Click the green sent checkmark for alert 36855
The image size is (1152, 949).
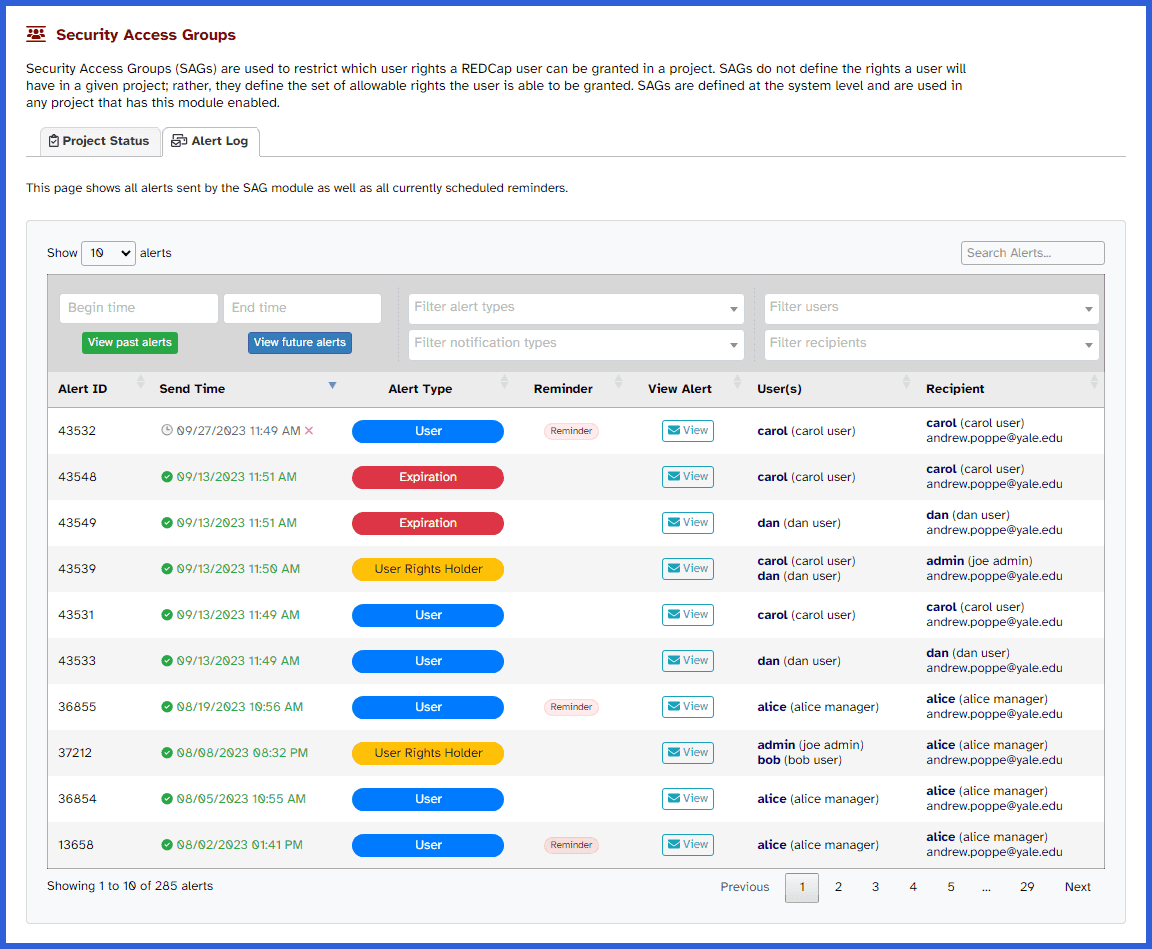click(167, 707)
